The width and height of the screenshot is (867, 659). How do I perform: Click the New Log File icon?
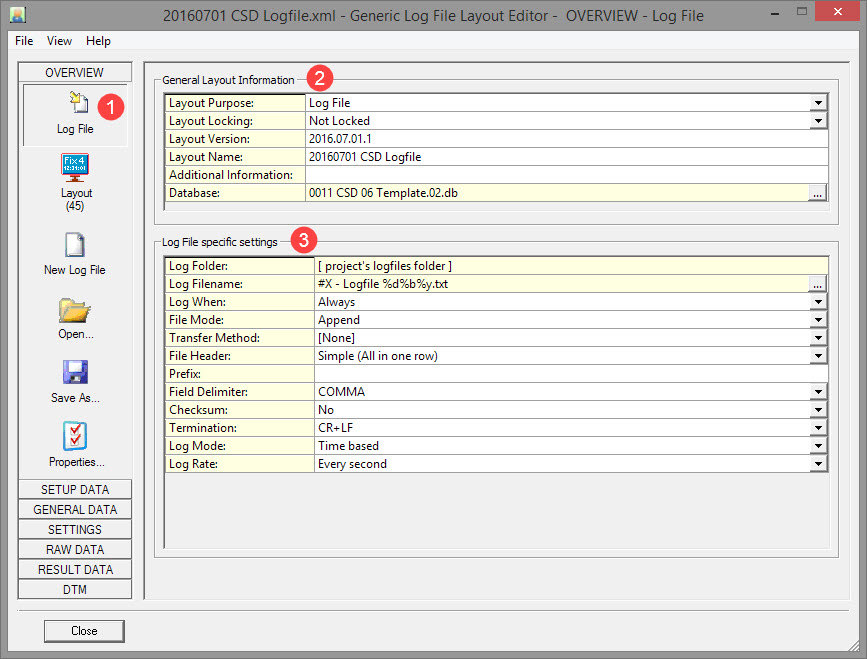(x=76, y=246)
